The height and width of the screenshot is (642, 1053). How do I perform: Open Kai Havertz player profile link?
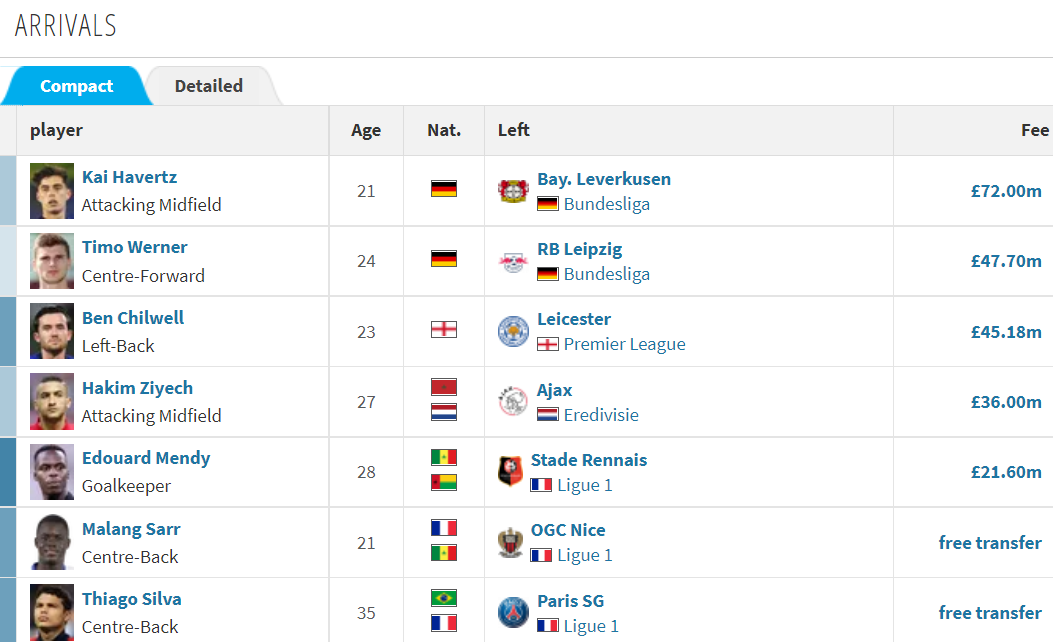pyautogui.click(x=130, y=177)
